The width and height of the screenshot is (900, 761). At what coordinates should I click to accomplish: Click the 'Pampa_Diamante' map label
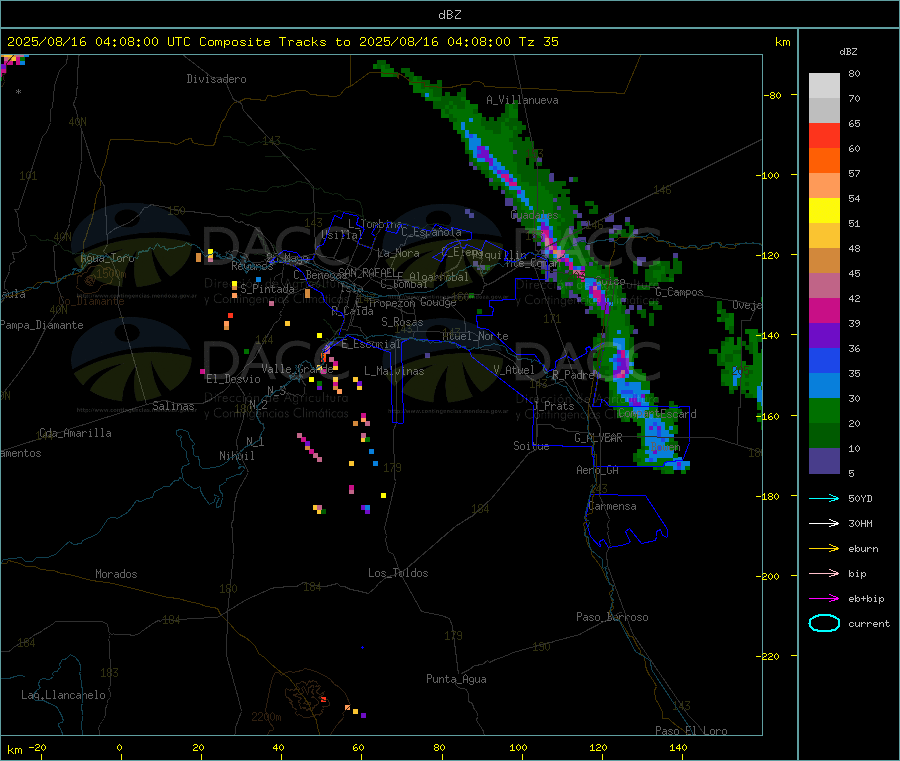coord(41,325)
